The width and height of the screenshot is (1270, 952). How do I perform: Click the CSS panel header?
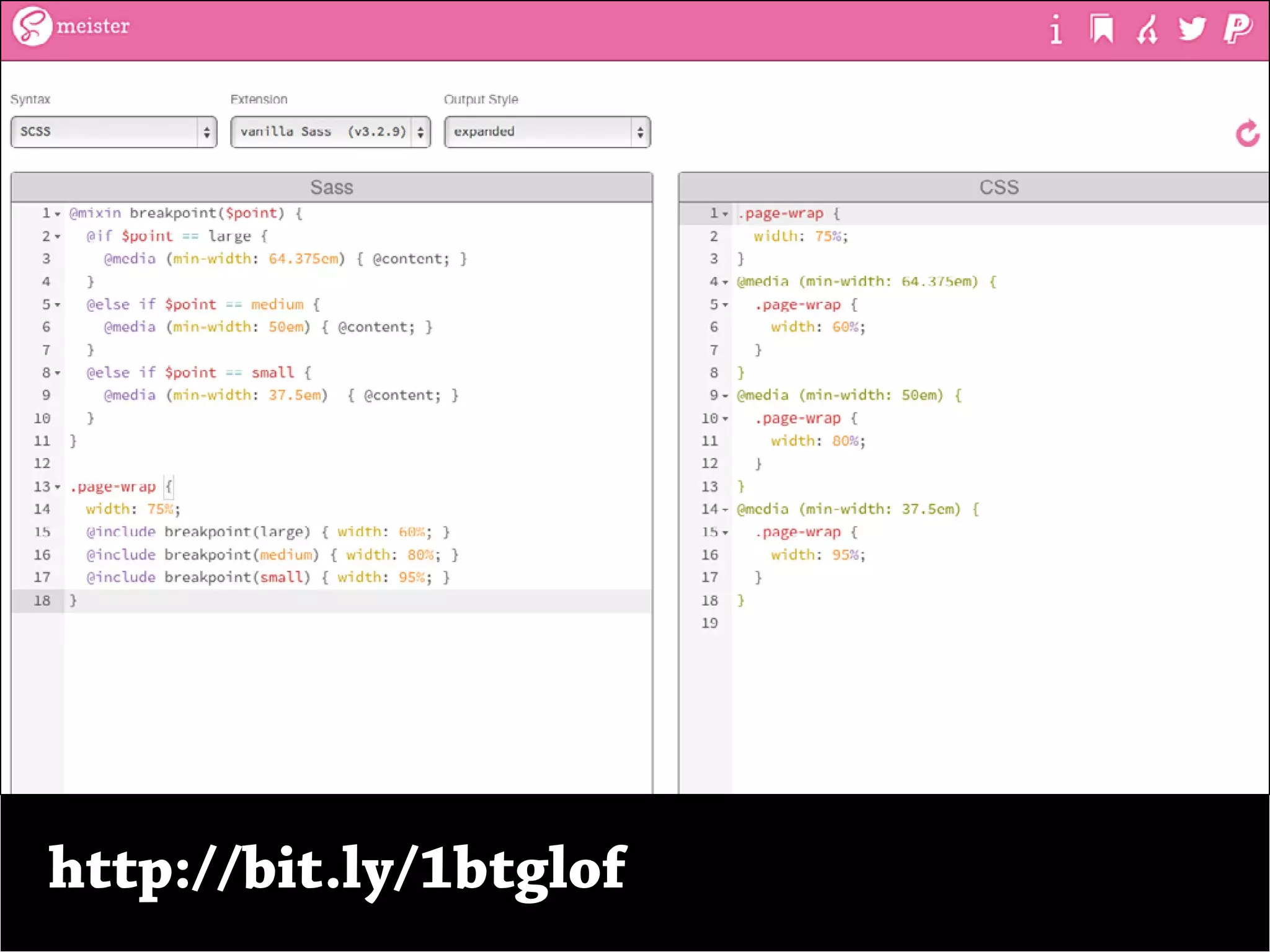coord(998,187)
